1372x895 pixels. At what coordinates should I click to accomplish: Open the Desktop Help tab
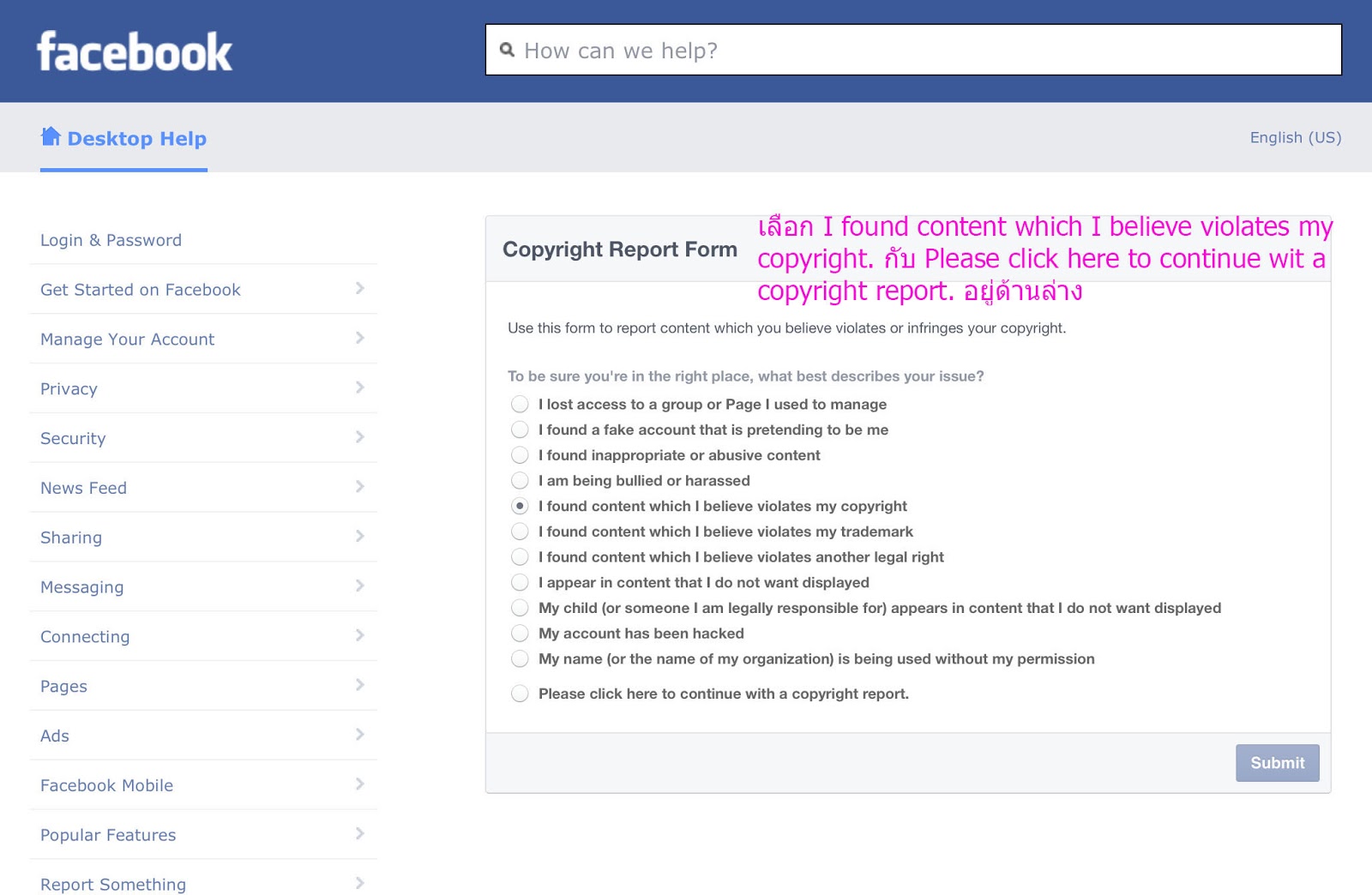coord(136,139)
